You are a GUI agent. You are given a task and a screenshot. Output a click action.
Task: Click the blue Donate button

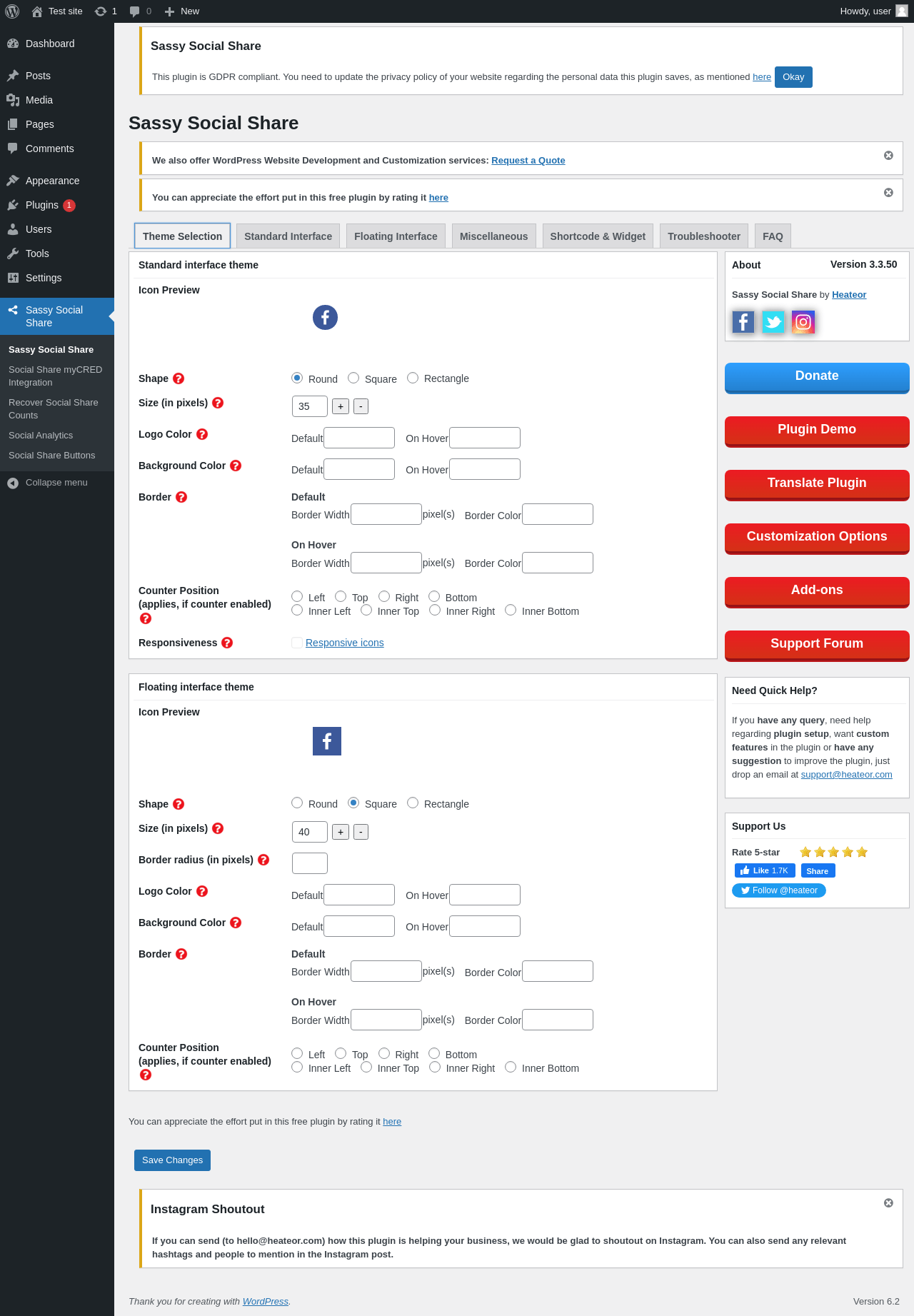(x=817, y=378)
